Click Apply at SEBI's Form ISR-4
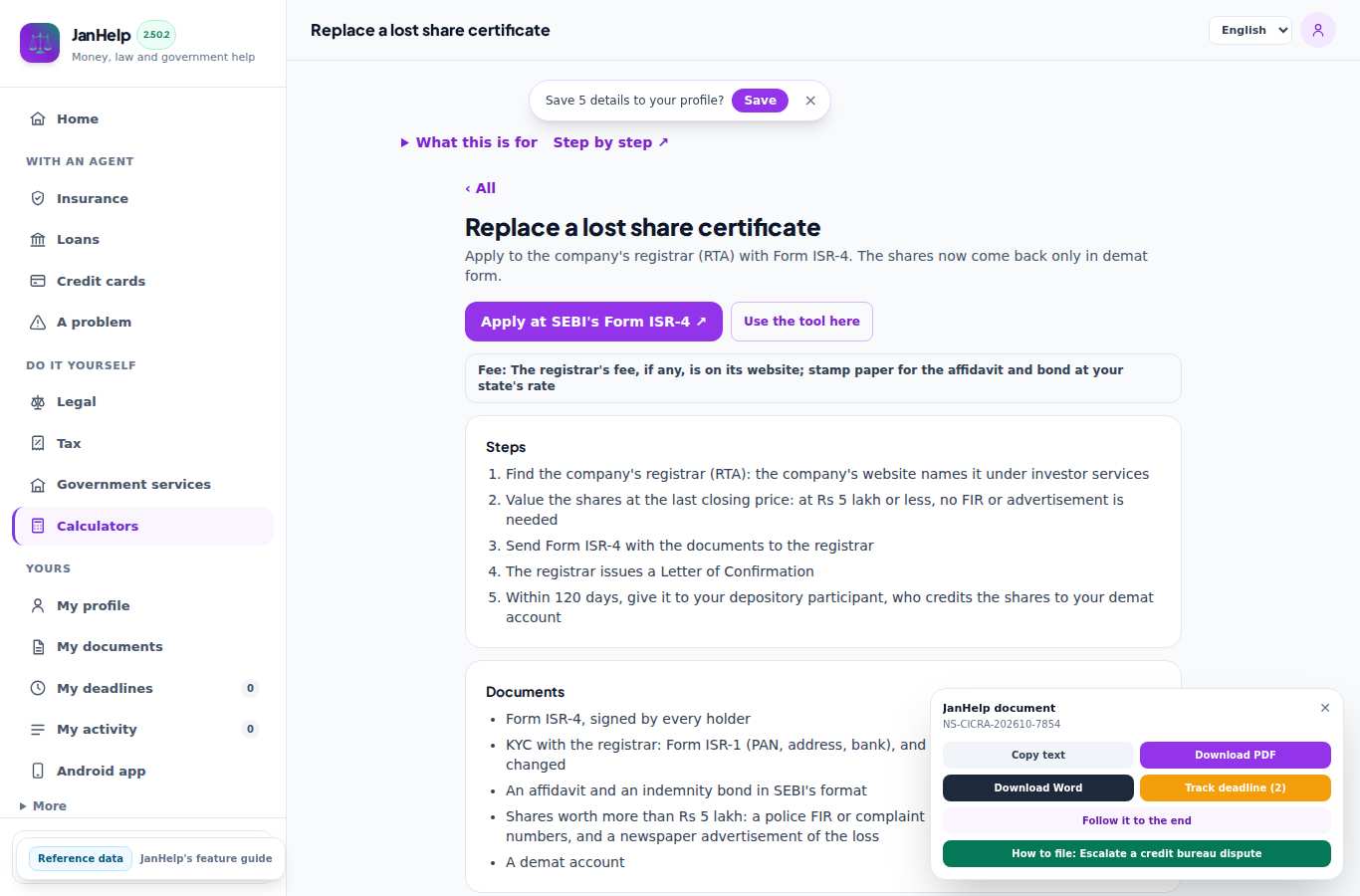The width and height of the screenshot is (1360, 896). [593, 322]
